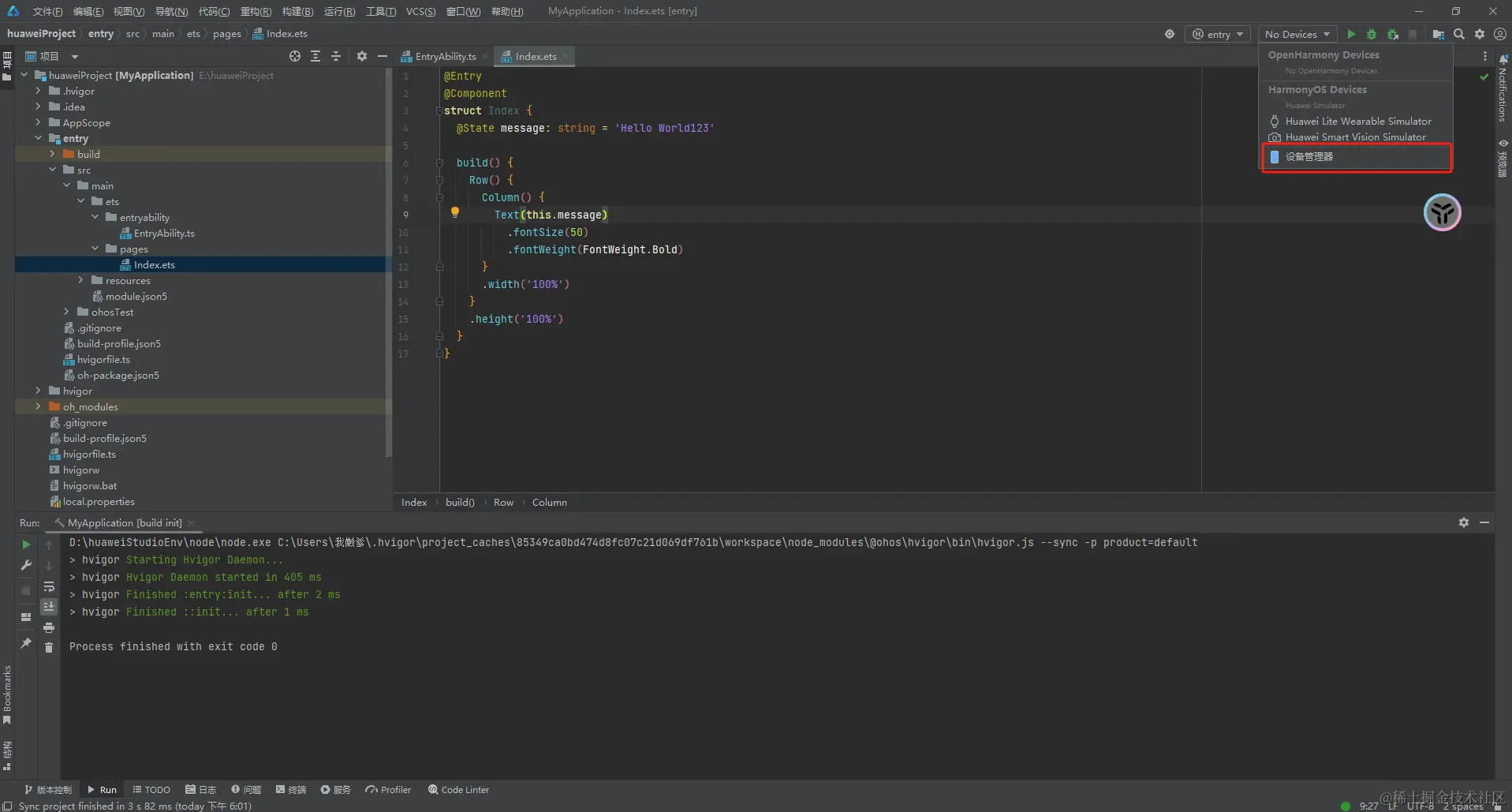Expand the oh_modules folder
Screen dimensions: 1512x812
38,406
